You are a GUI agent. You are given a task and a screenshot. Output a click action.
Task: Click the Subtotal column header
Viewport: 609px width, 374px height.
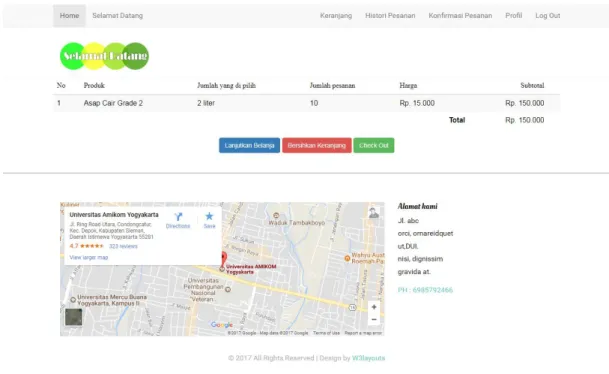[x=532, y=85]
